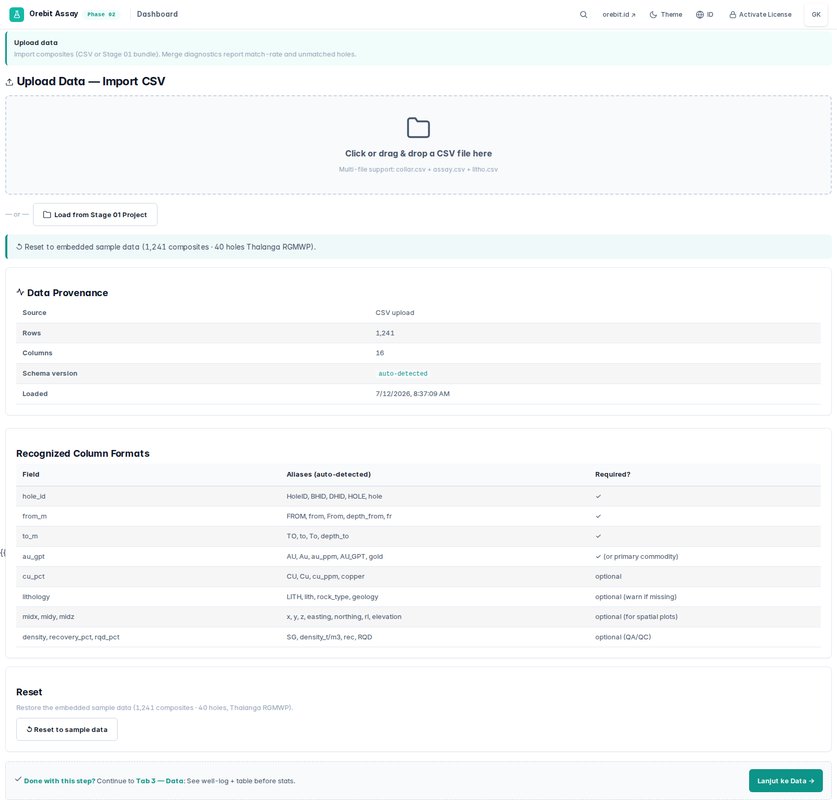Switch language with the globe ID button
This screenshot has height=800, width=837.
coord(705,15)
